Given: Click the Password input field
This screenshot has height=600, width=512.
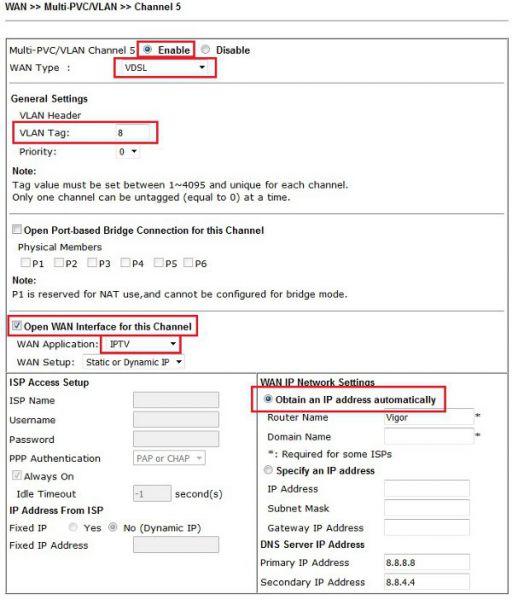Looking at the screenshot, I should pyautogui.click(x=176, y=439).
